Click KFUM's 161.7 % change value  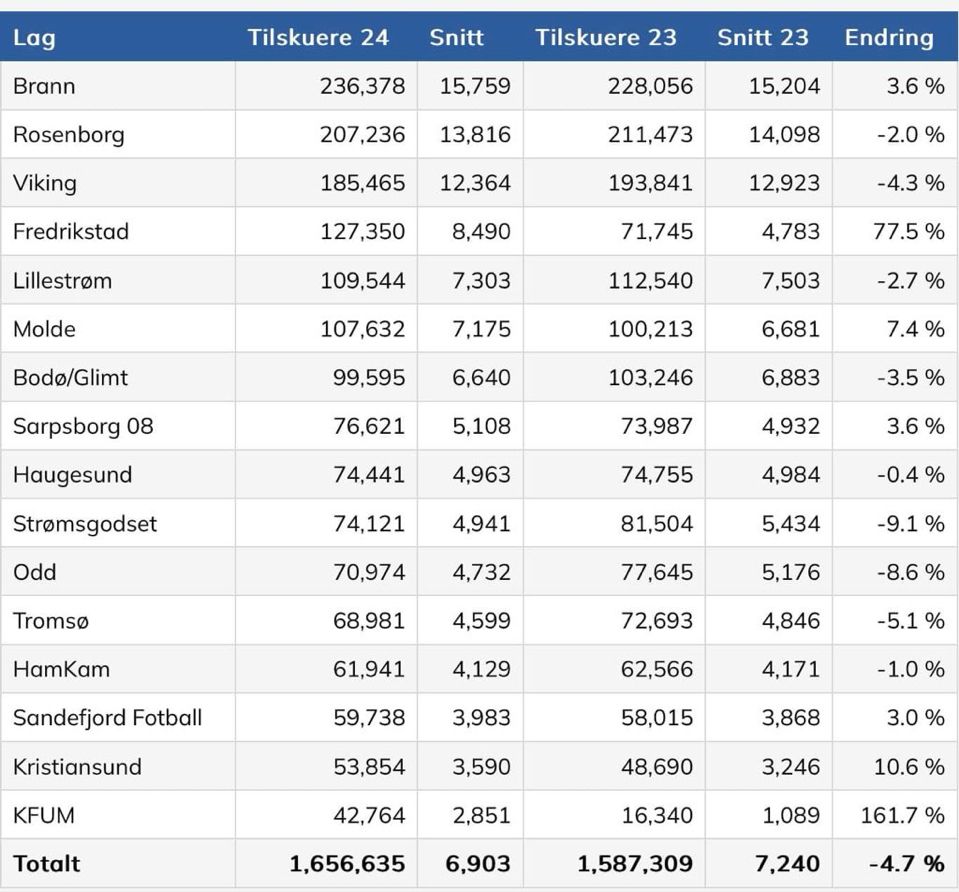point(902,816)
